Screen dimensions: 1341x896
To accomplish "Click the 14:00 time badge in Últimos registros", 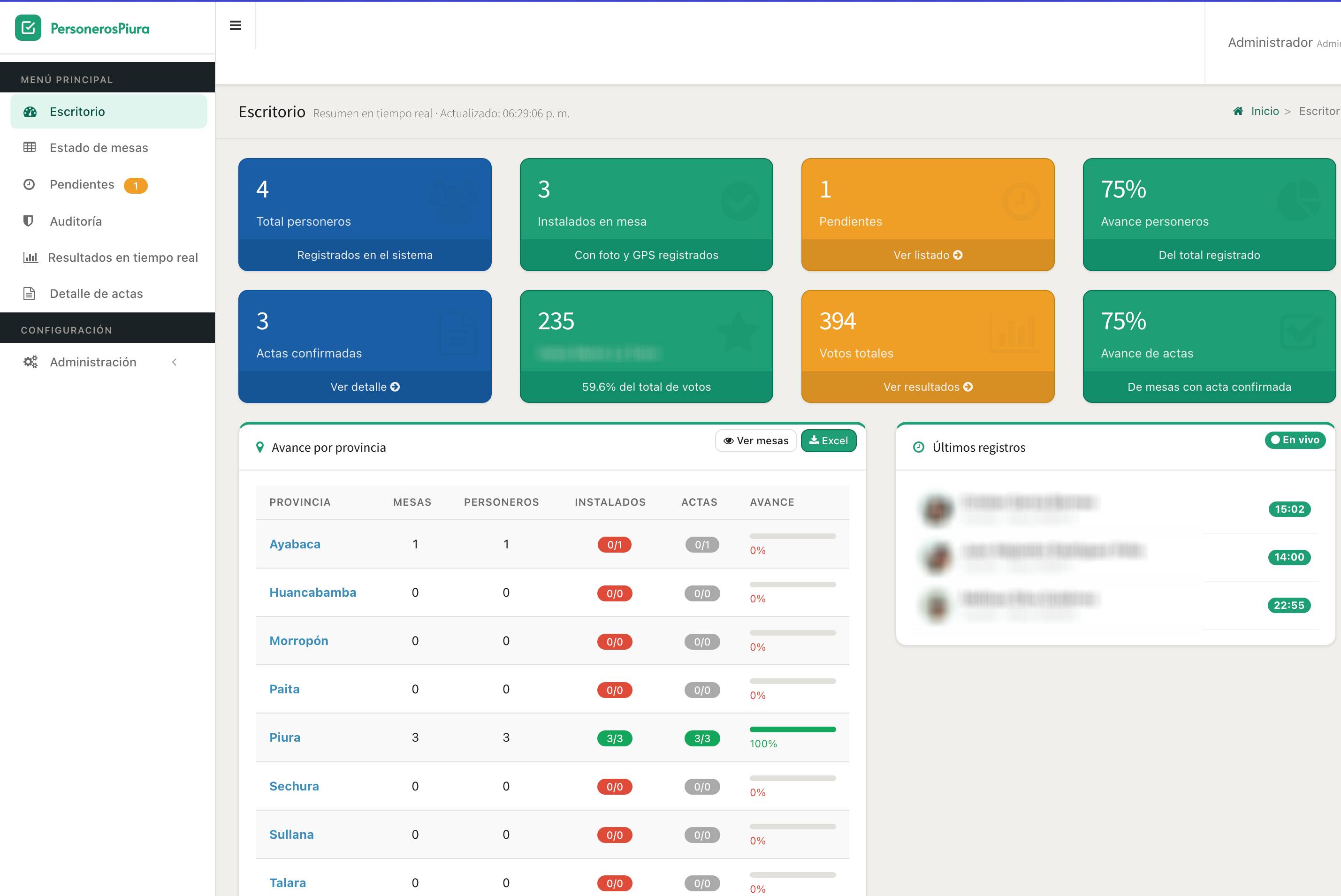I will tap(1289, 557).
